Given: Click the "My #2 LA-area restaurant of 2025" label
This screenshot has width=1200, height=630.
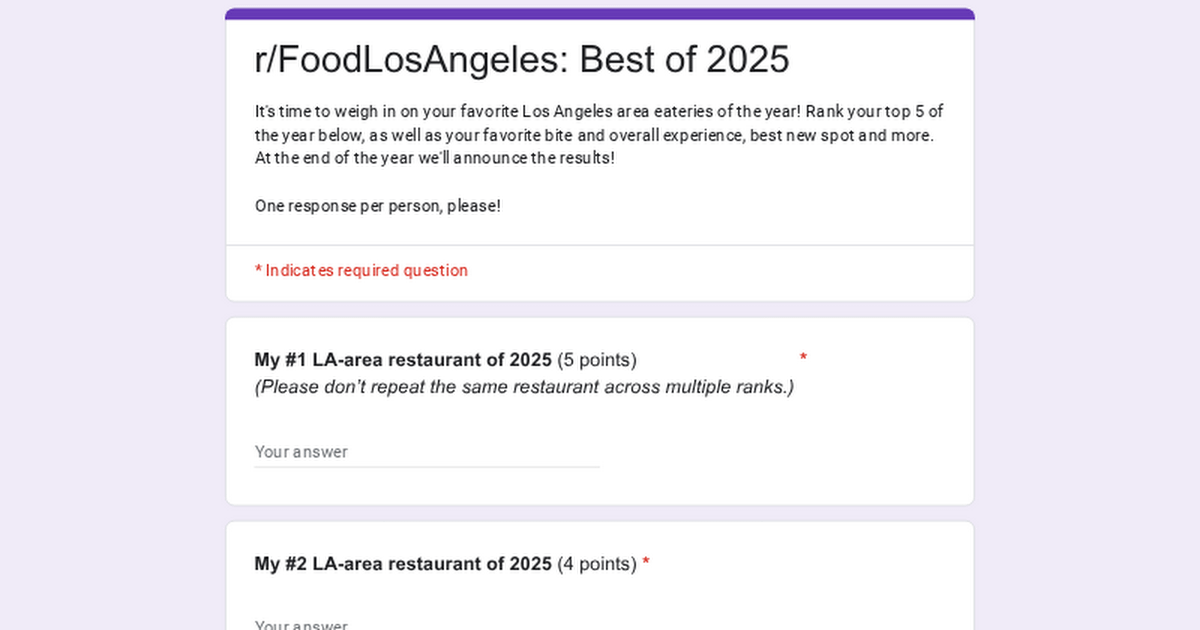Looking at the screenshot, I should pos(403,564).
